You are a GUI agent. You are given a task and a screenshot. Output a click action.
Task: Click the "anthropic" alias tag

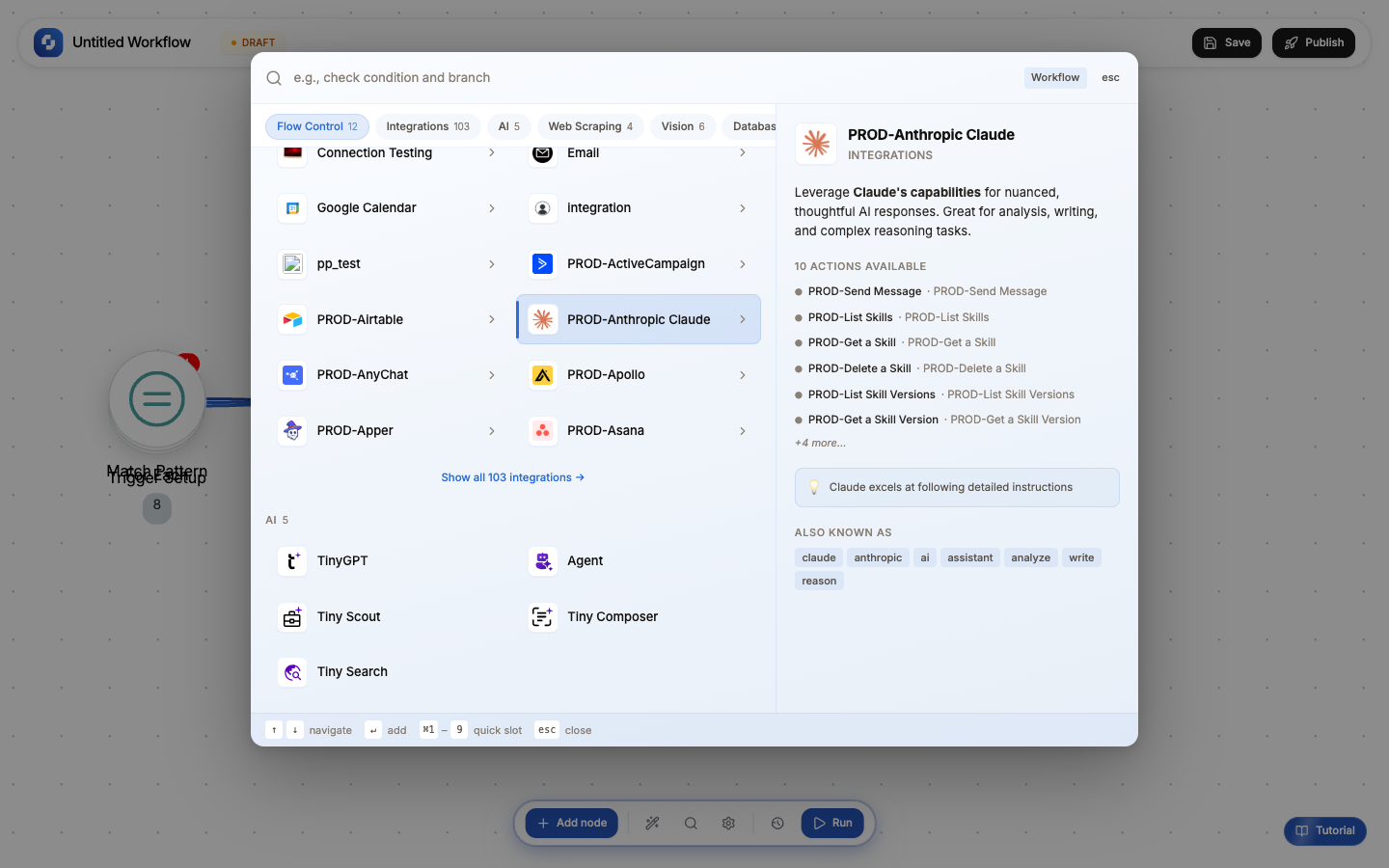point(878,557)
